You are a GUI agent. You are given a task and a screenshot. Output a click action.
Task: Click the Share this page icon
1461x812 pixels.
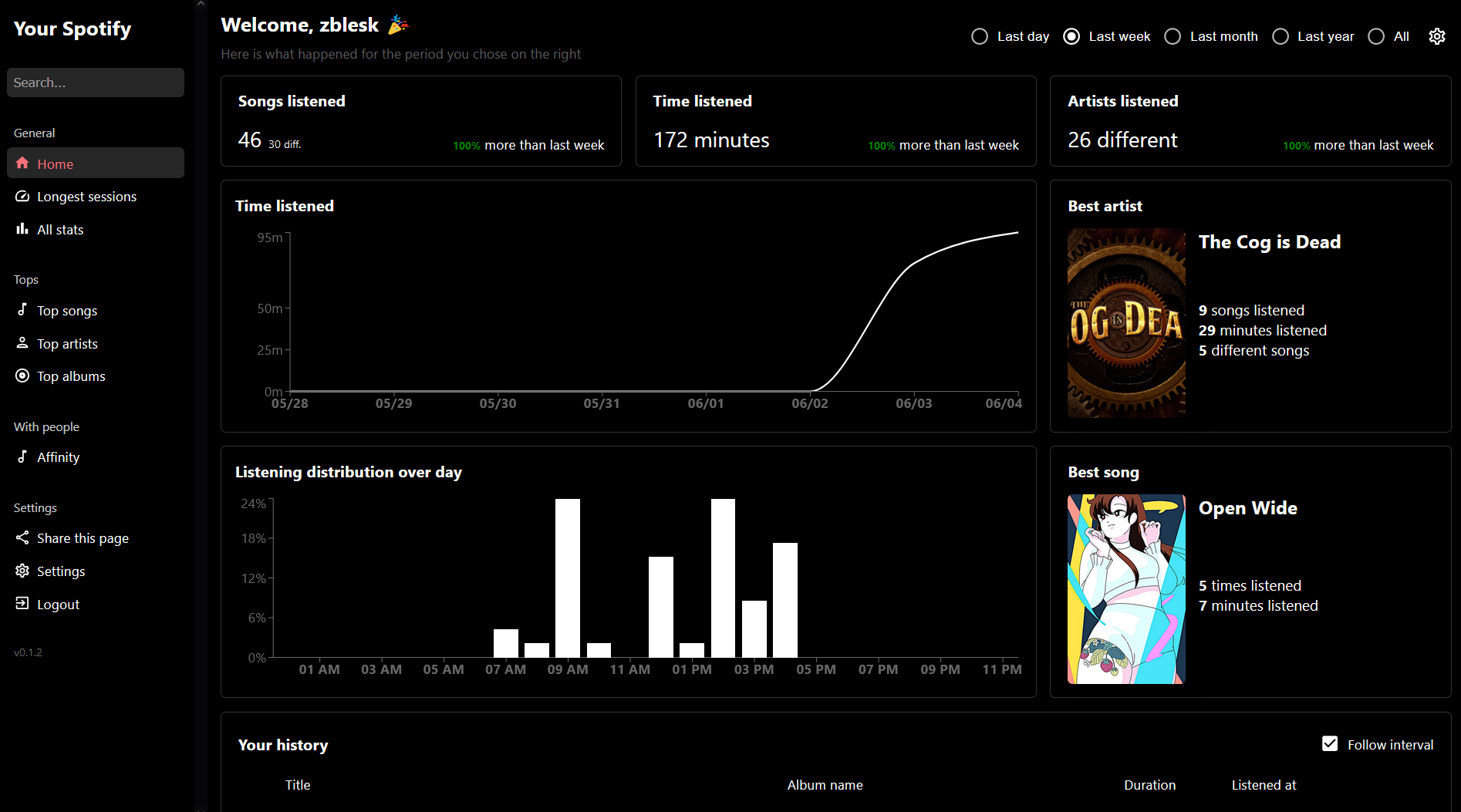[22, 537]
